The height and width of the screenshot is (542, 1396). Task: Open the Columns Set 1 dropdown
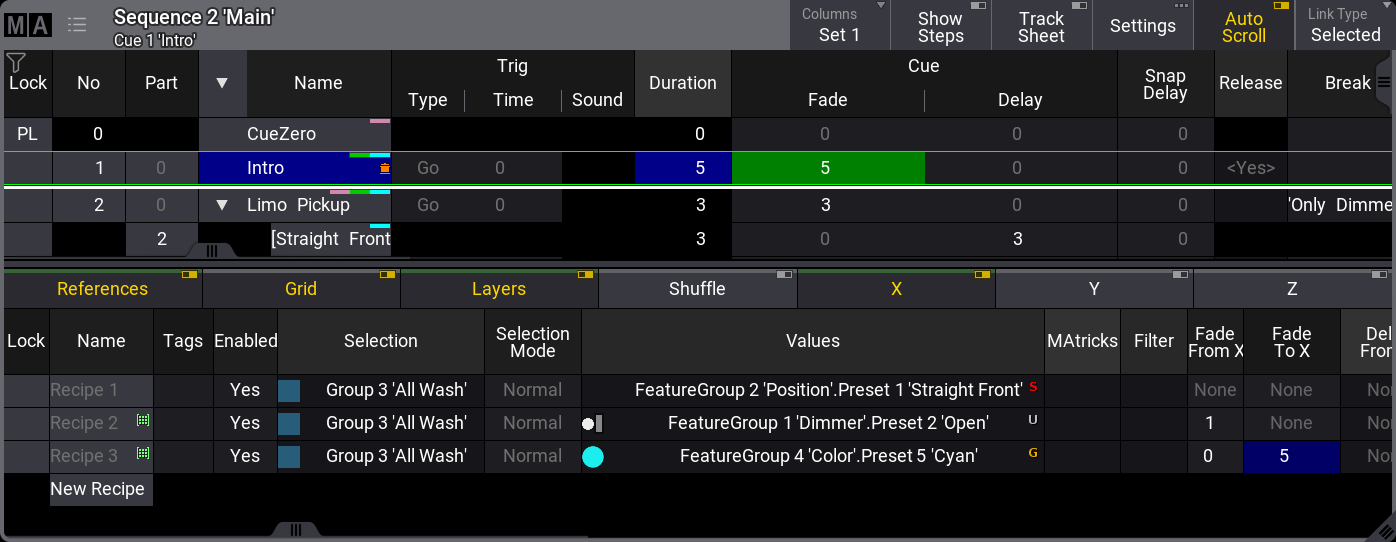pyautogui.click(x=839, y=26)
